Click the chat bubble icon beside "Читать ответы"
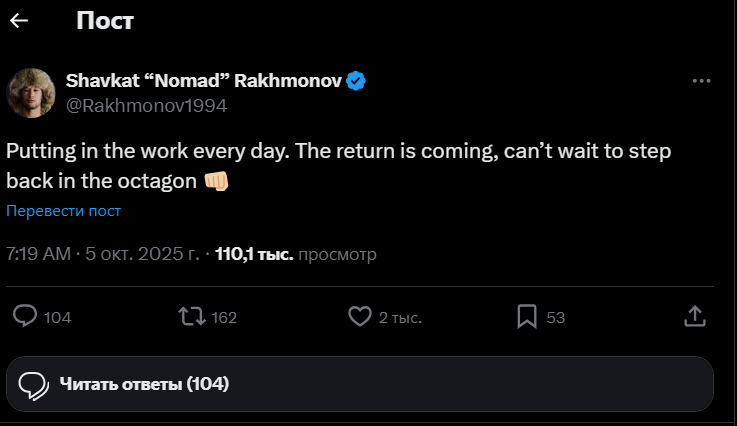 (x=35, y=384)
